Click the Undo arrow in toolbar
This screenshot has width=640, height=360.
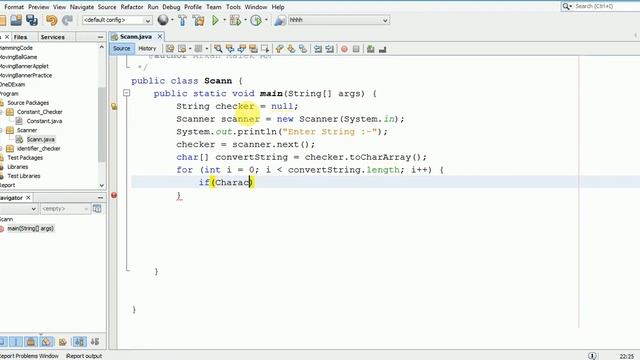coord(51,20)
